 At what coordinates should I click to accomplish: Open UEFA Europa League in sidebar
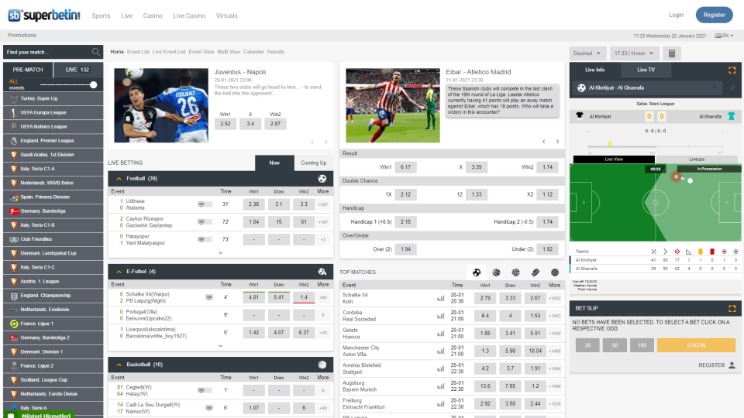[x=53, y=113]
